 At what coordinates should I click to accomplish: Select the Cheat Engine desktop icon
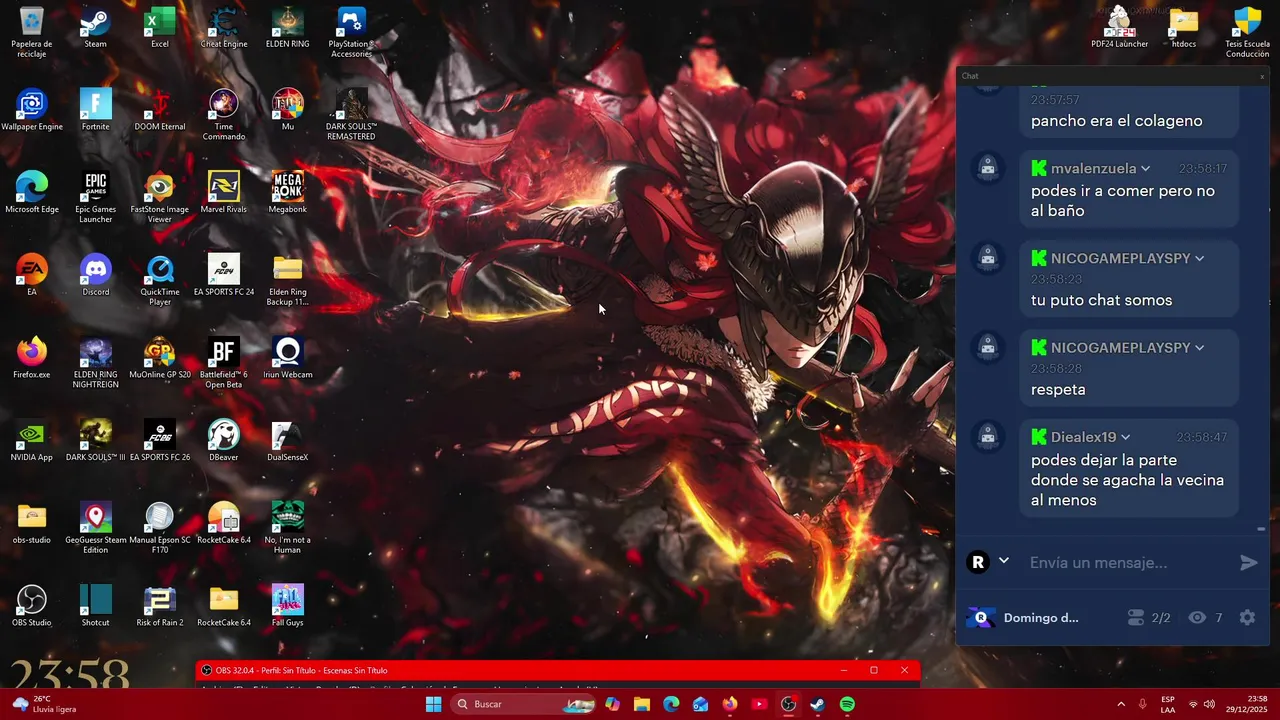[224, 28]
